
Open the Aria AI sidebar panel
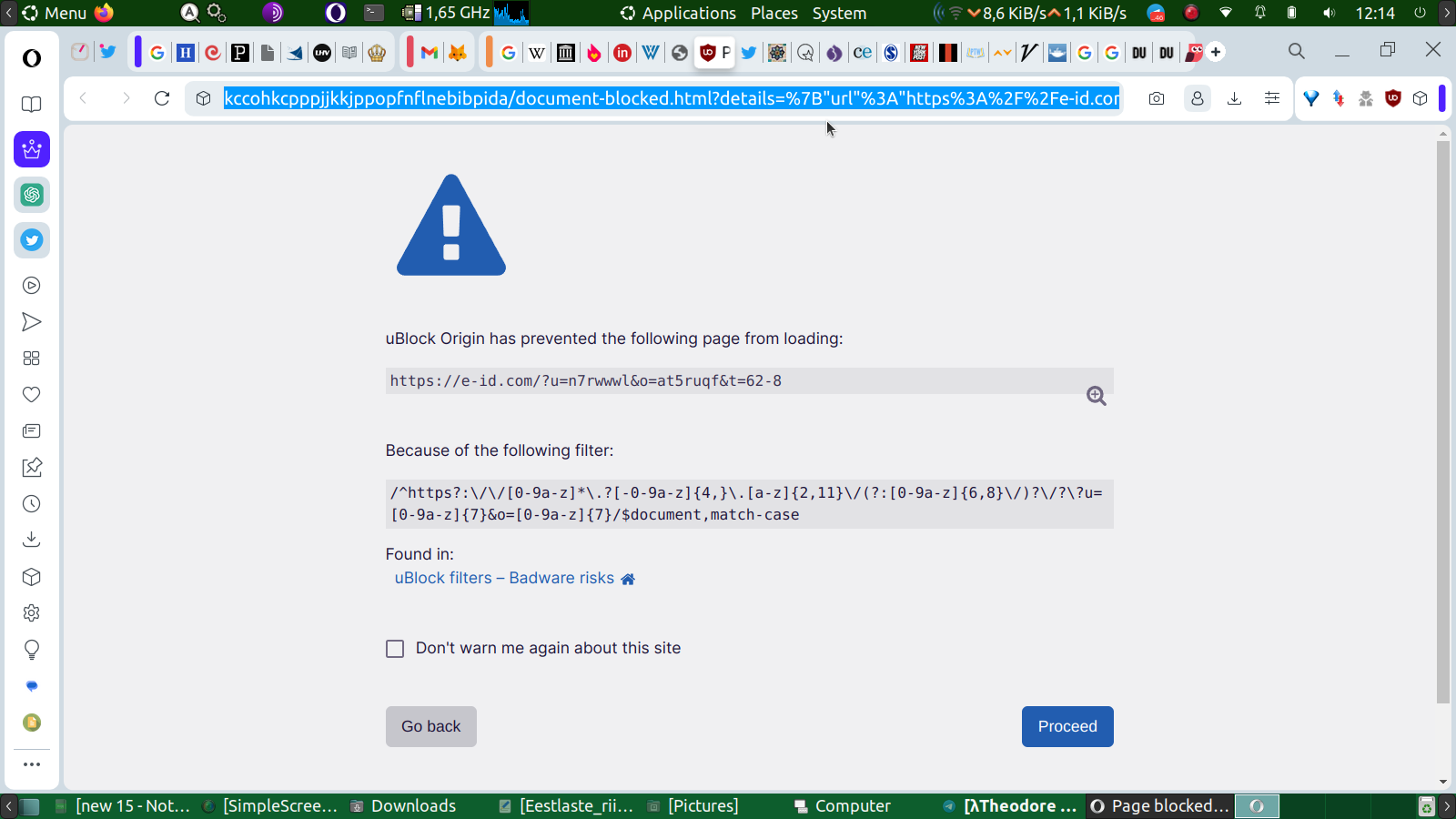click(x=32, y=149)
